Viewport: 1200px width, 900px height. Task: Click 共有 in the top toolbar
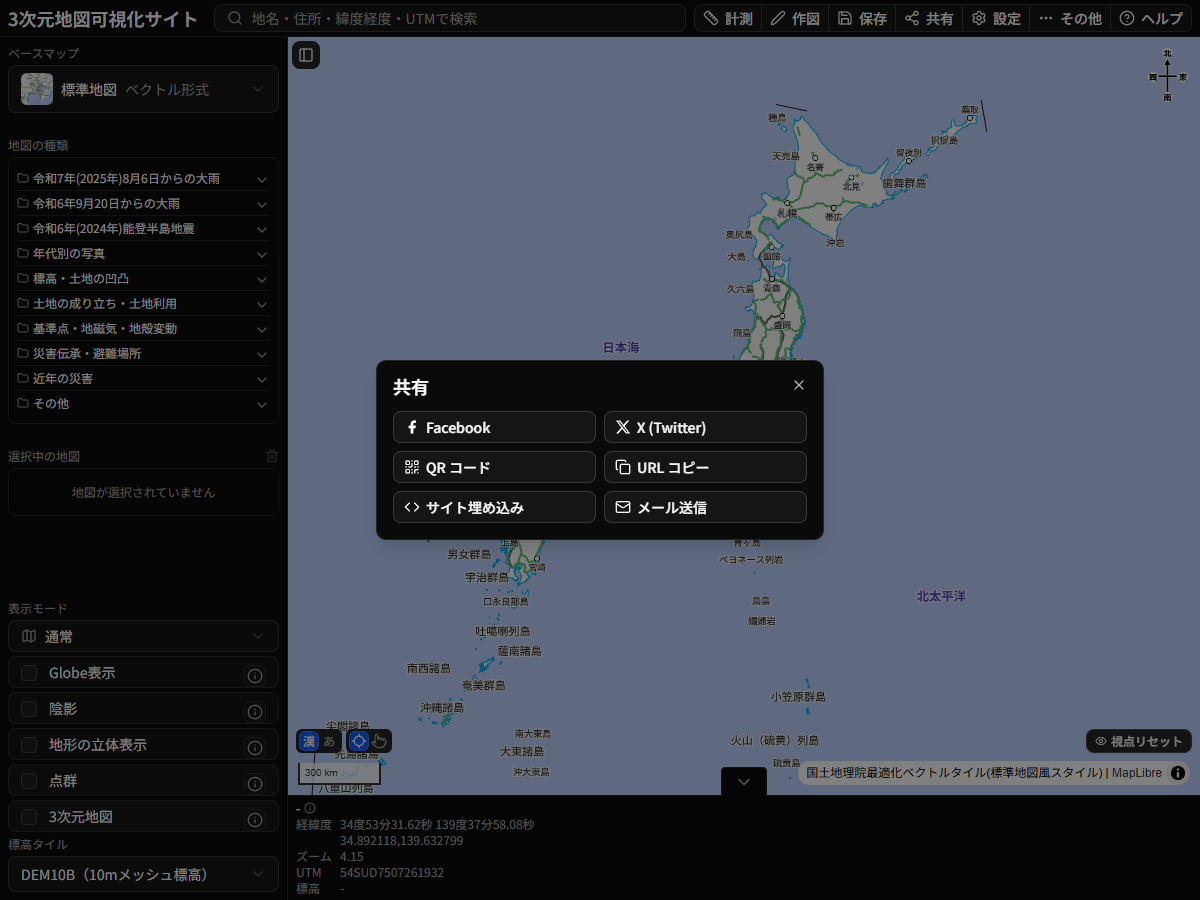[x=929, y=18]
